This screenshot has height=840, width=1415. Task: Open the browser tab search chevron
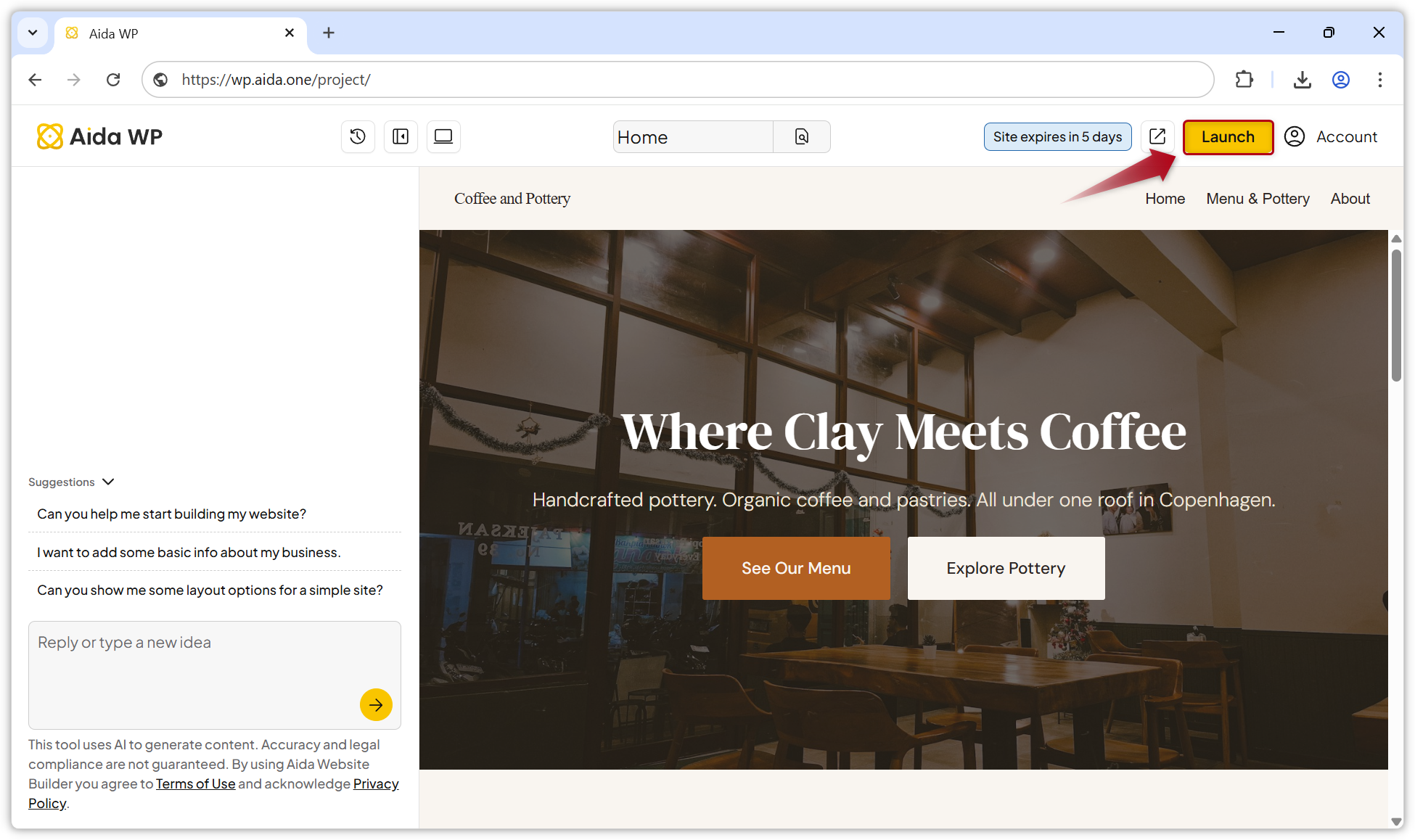[x=33, y=33]
